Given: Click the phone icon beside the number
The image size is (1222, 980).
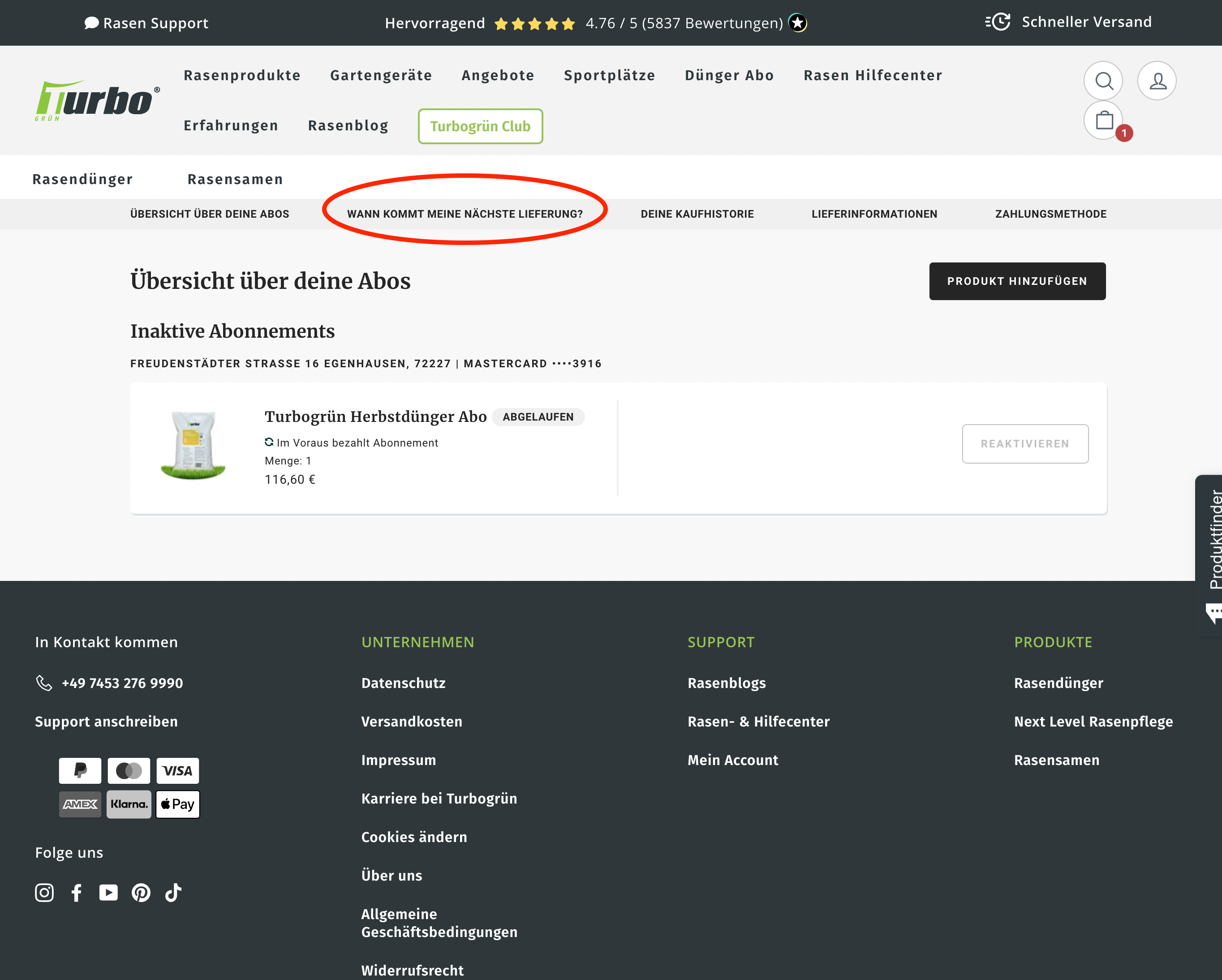Looking at the screenshot, I should click(44, 683).
